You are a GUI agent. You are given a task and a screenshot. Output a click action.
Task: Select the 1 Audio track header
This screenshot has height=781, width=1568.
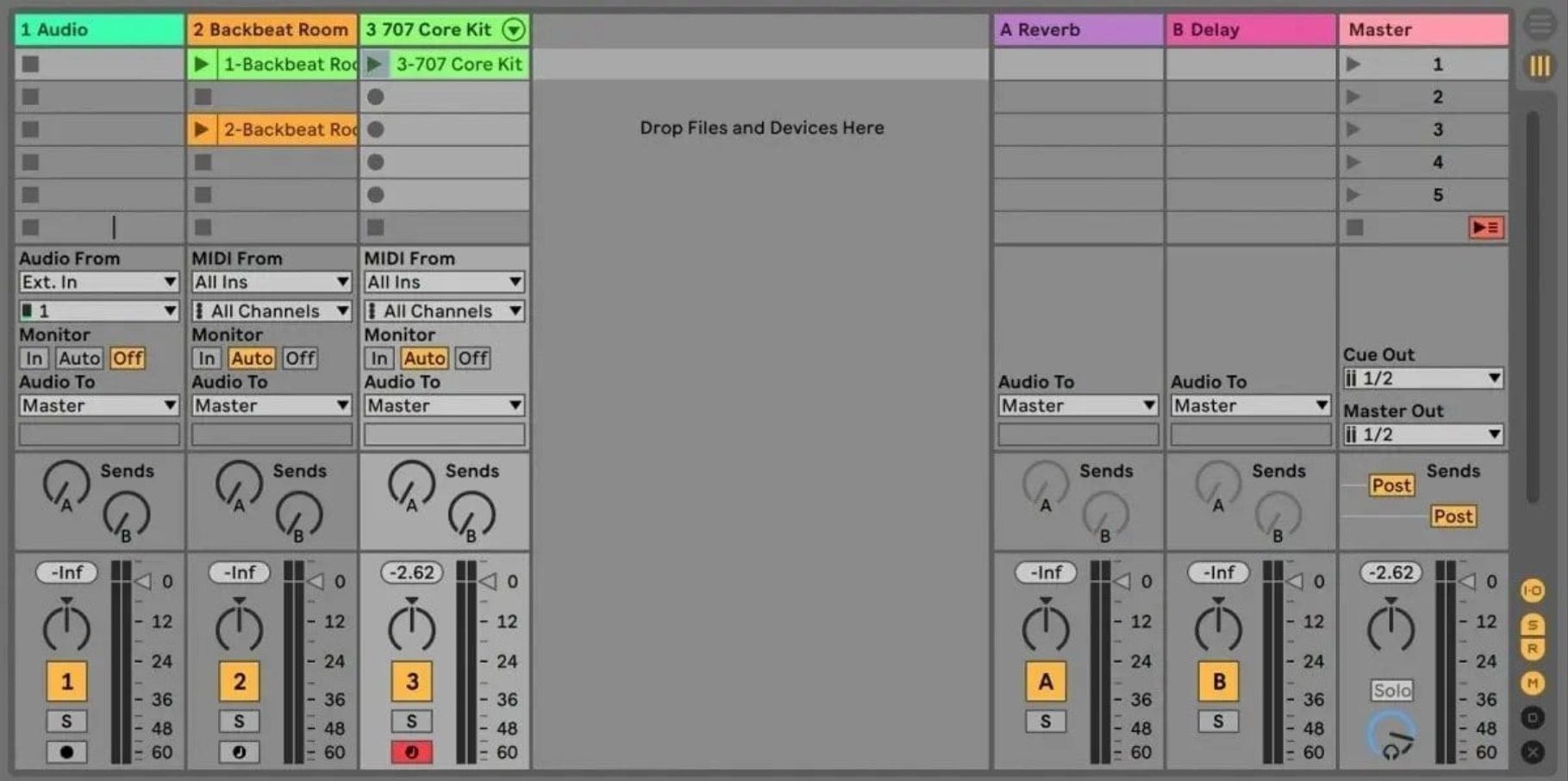(x=99, y=29)
